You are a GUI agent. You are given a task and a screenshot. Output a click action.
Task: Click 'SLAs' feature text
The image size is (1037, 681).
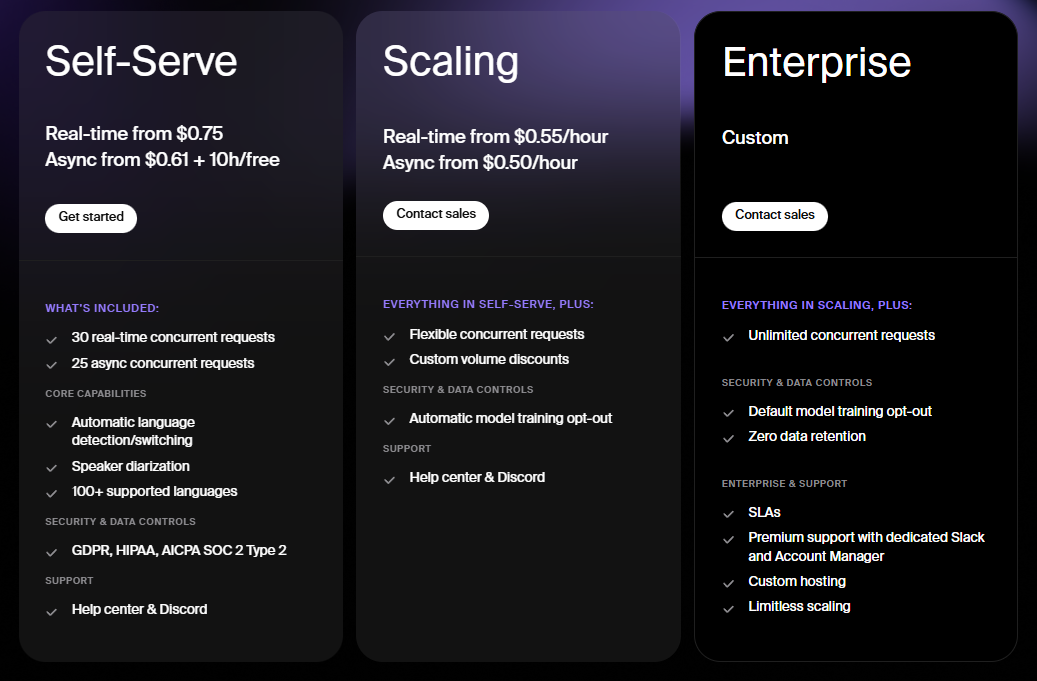(x=765, y=512)
